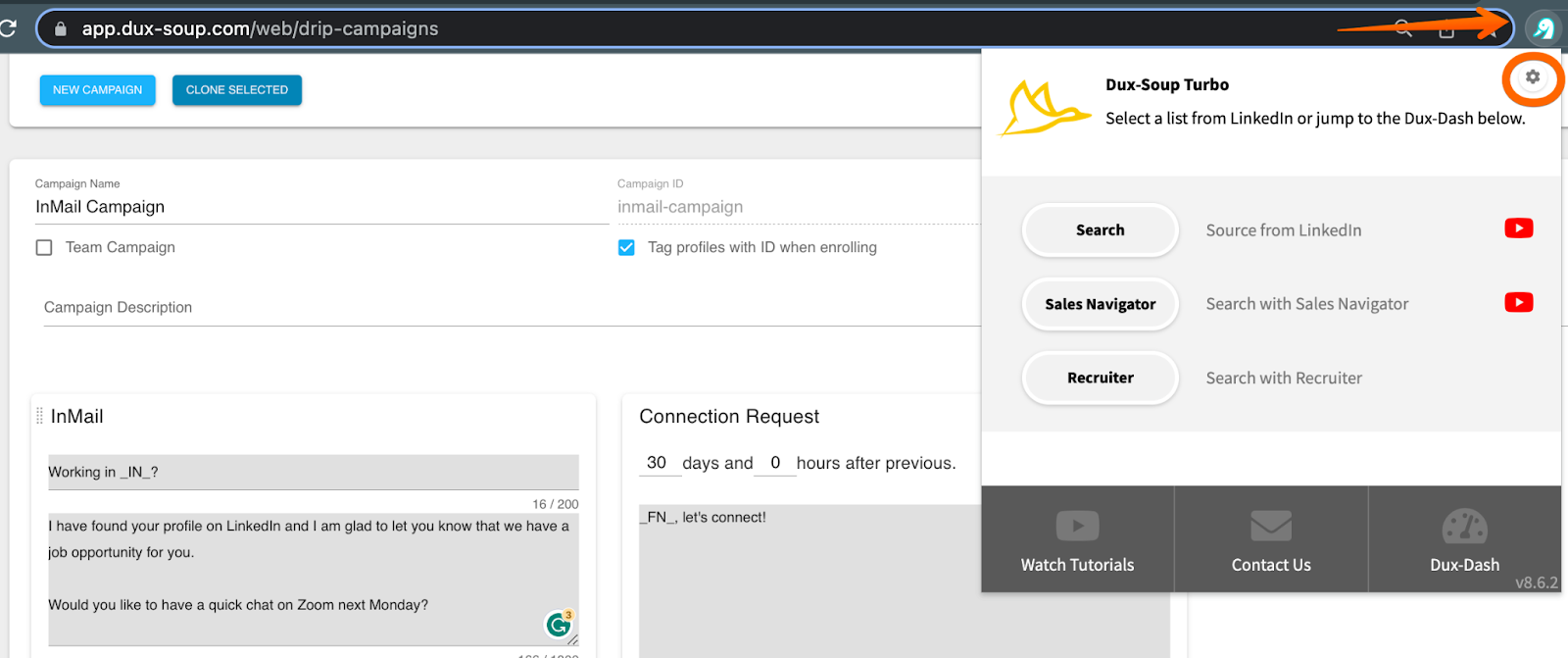Click the browser reload icon
Viewport: 1568px width, 658px height.
[8, 28]
